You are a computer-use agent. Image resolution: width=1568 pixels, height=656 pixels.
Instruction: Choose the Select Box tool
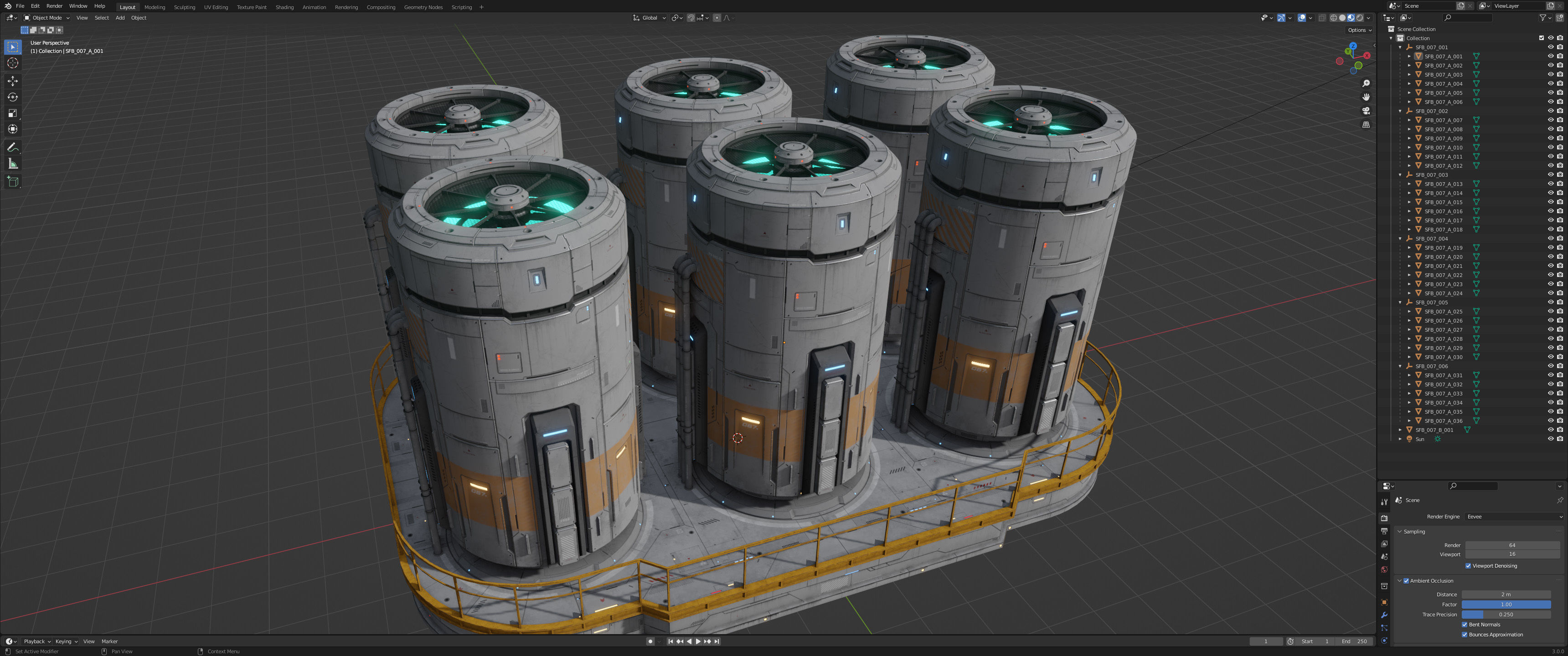pyautogui.click(x=13, y=47)
